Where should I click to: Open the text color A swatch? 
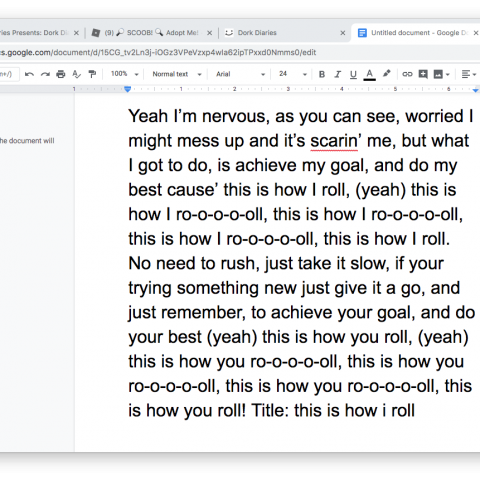[x=369, y=74]
